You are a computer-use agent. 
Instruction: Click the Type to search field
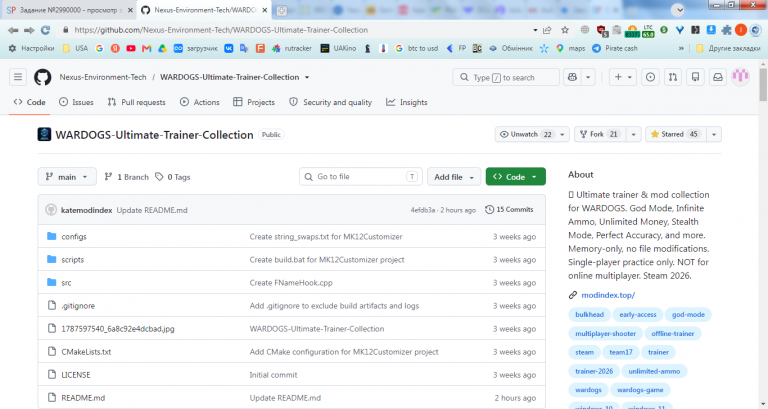[506, 77]
